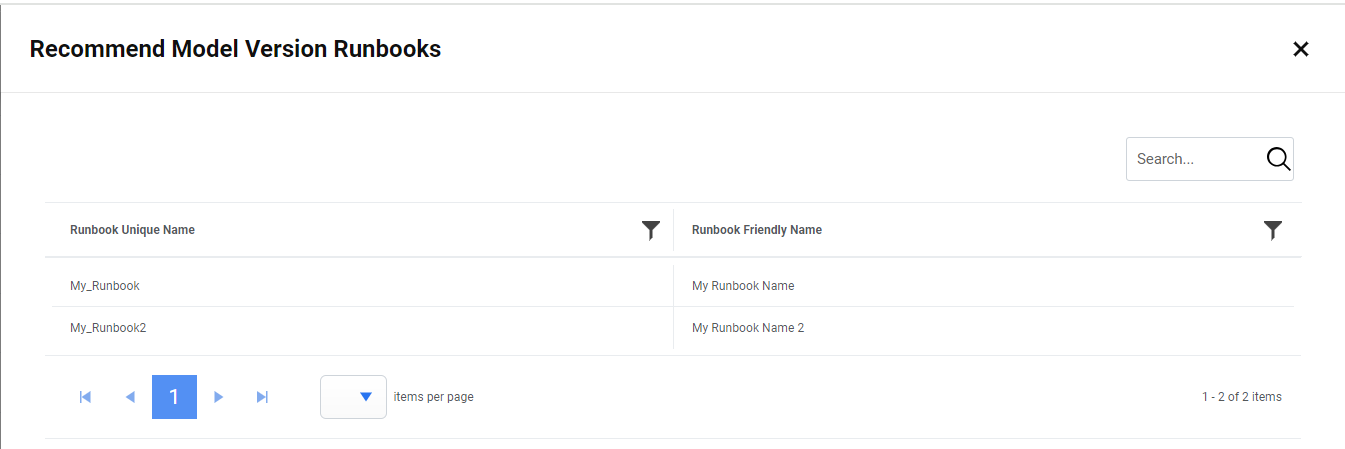Click the My Runbook Name 2 cell
The image size is (1345, 449).
click(x=748, y=328)
